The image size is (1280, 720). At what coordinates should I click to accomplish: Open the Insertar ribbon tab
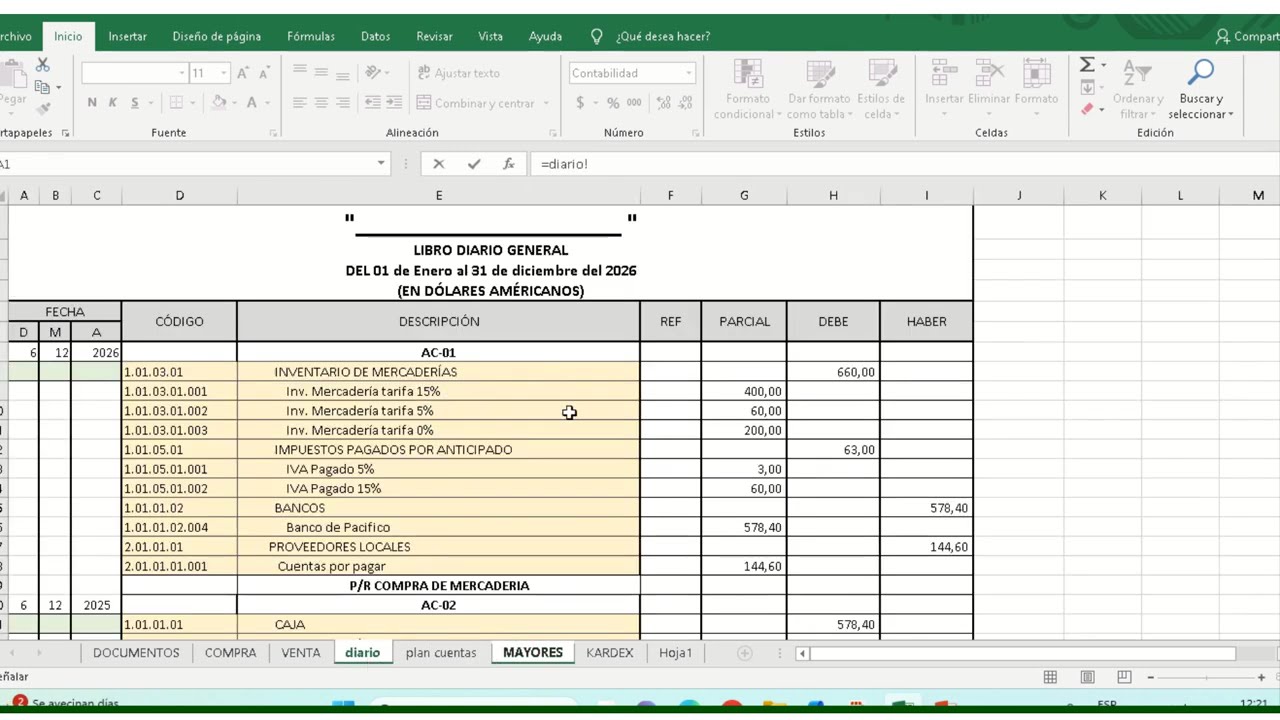127,36
